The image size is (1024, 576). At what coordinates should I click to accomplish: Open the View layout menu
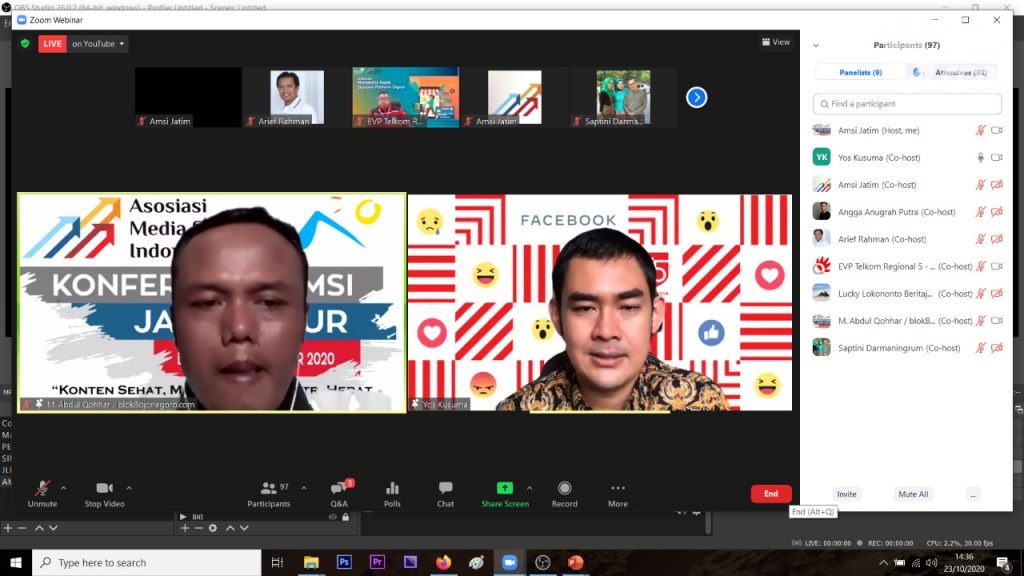776,42
